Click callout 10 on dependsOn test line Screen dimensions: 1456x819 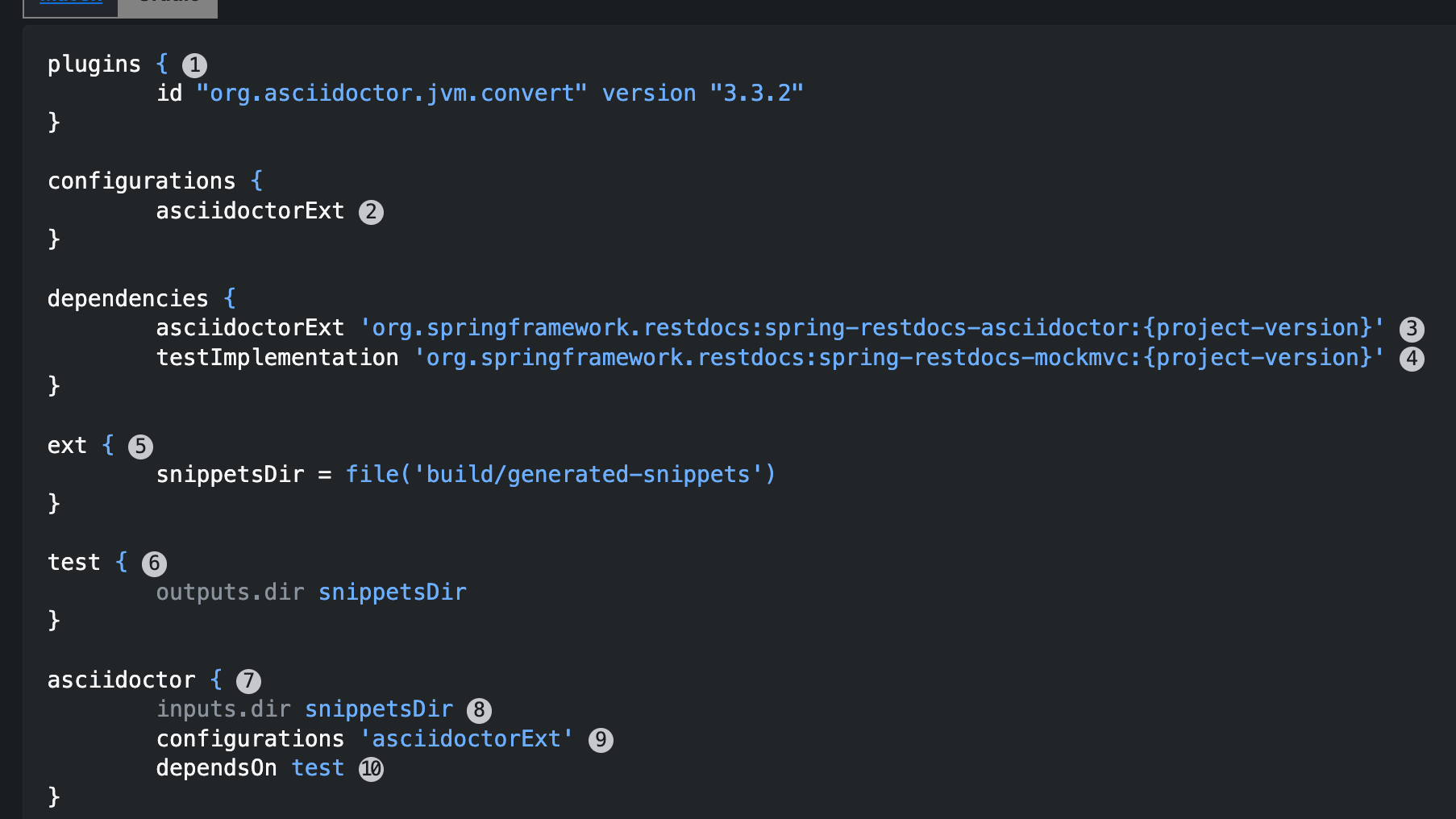click(371, 769)
